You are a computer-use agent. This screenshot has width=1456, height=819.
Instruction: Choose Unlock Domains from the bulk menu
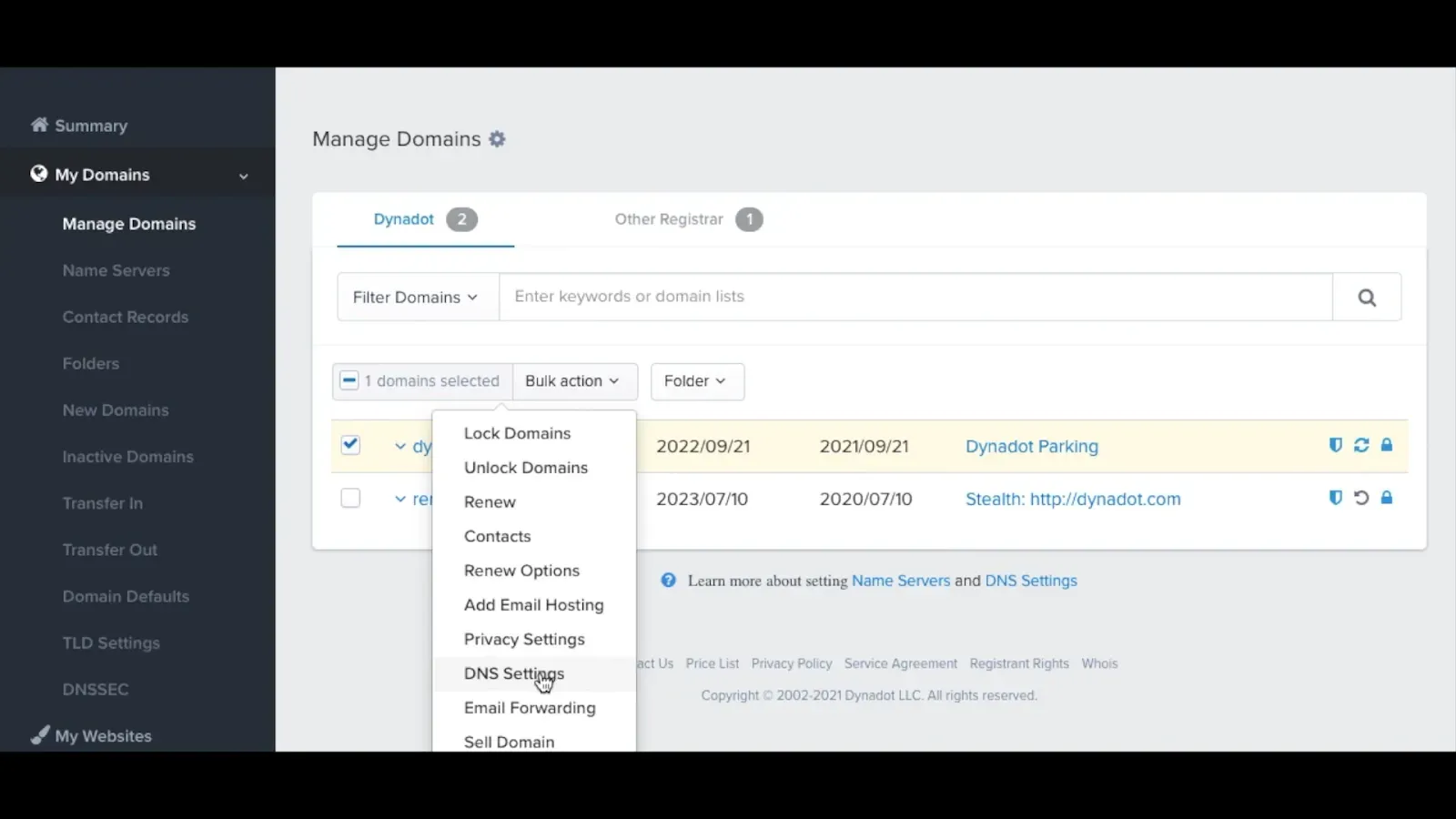[526, 468]
